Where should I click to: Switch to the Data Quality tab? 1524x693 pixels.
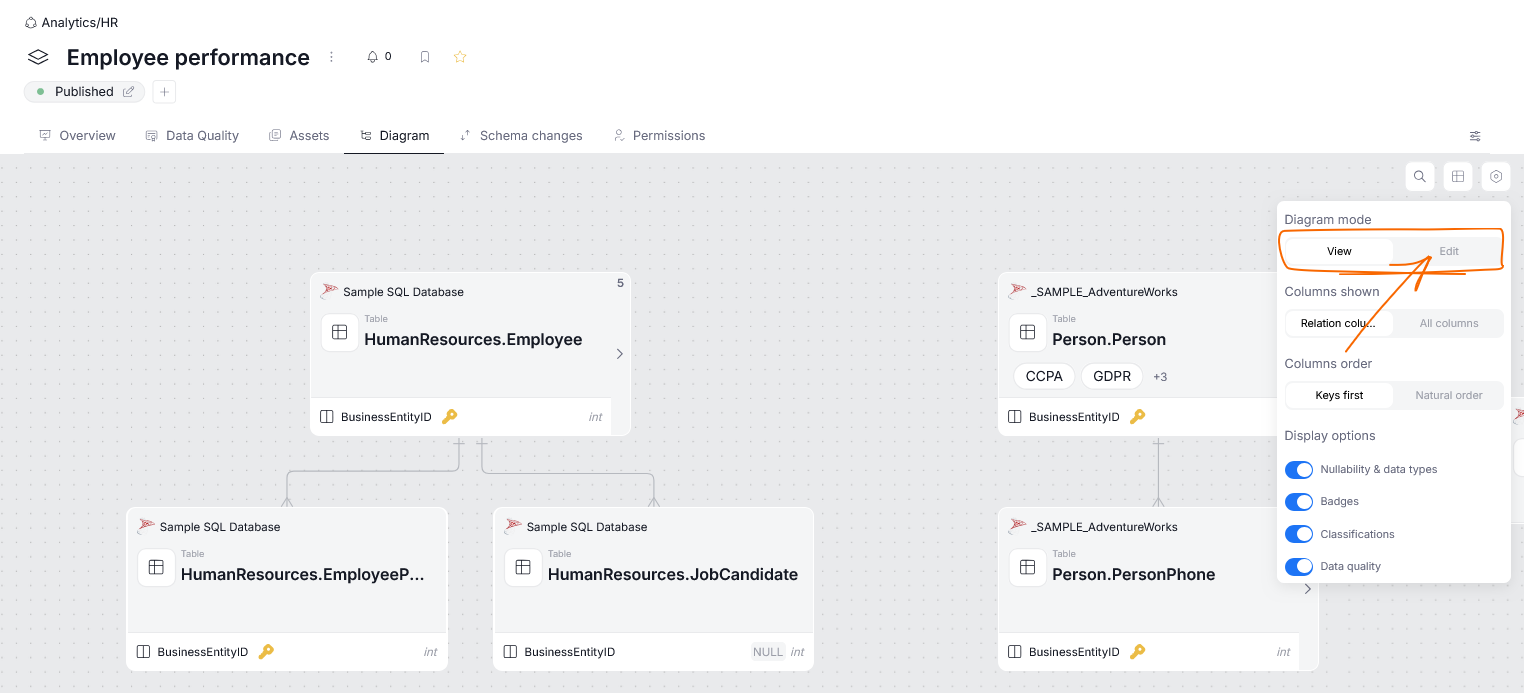click(x=192, y=136)
